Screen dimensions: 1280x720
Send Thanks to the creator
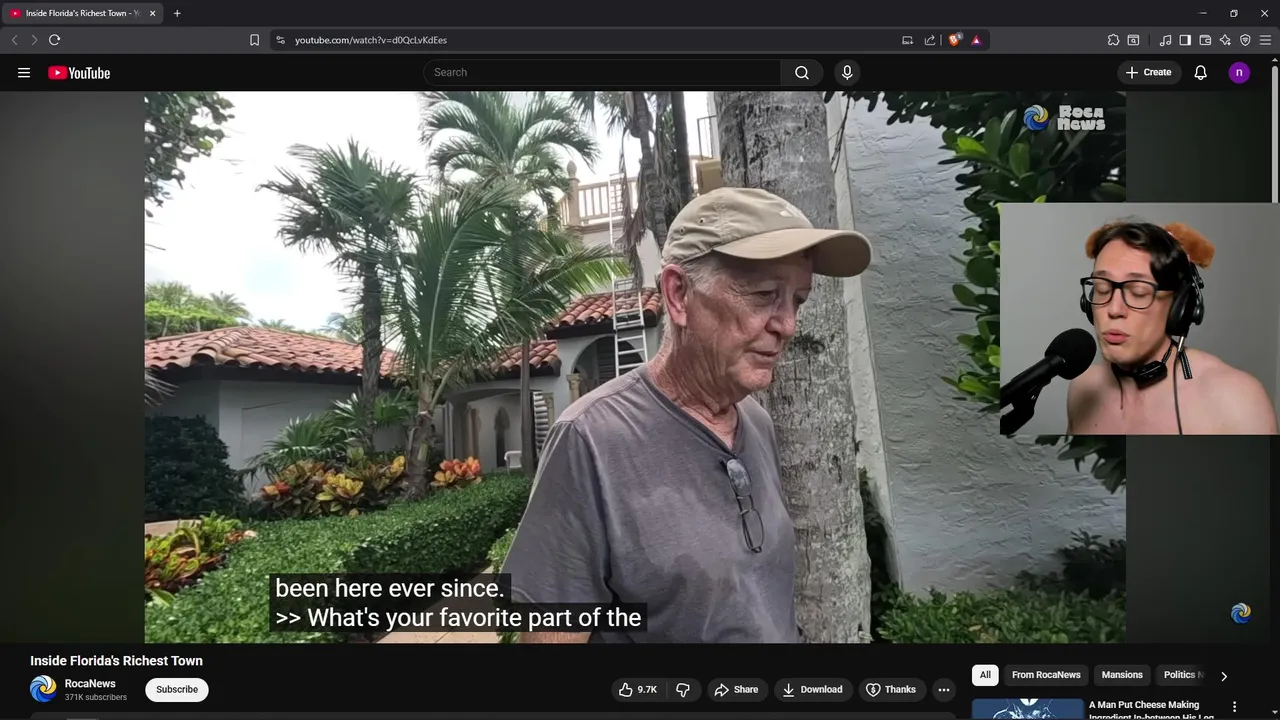coord(890,689)
